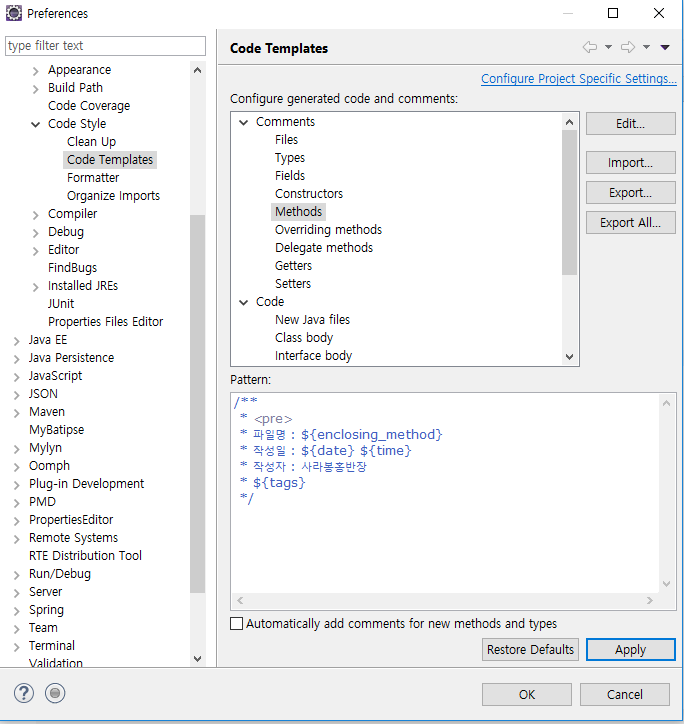Click preferences tree scroll up arrow
684x724 pixels.
tap(197, 70)
